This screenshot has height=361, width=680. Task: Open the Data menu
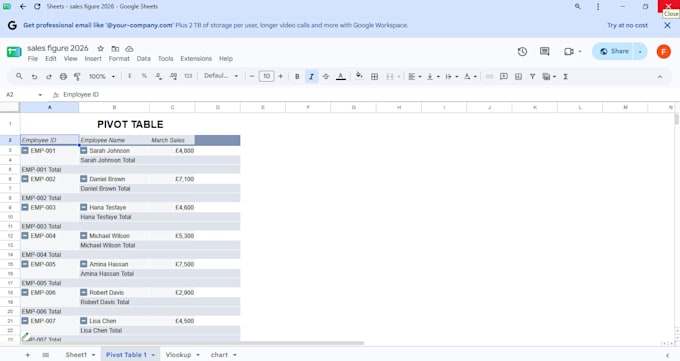pos(144,59)
